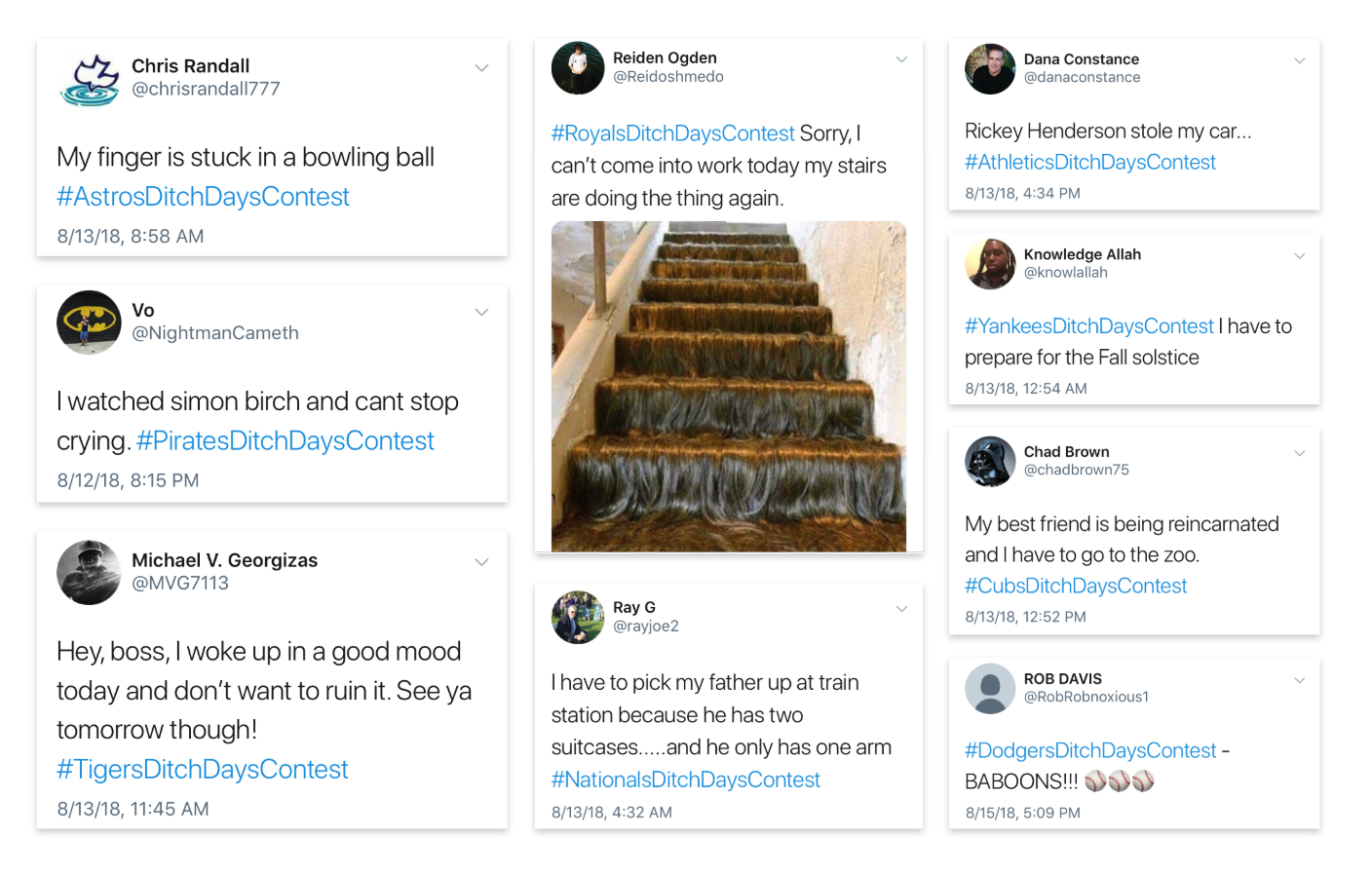This screenshot has width=1372, height=874.
Task: Open Dana Constance's profile picture
Action: [990, 69]
